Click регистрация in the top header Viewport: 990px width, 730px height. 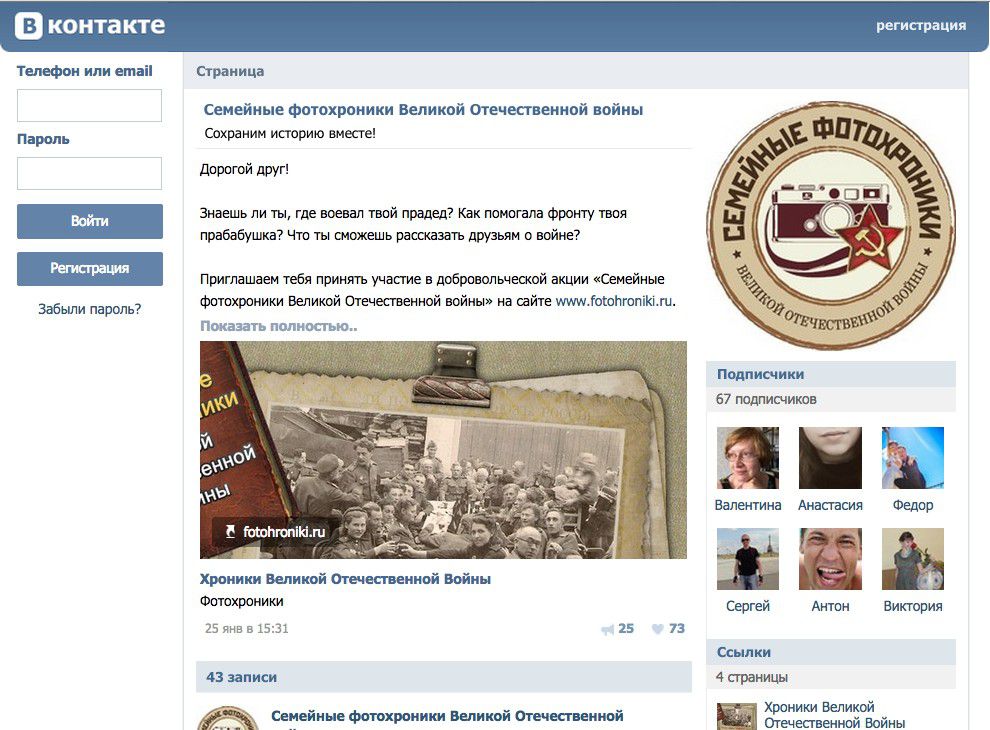click(921, 25)
